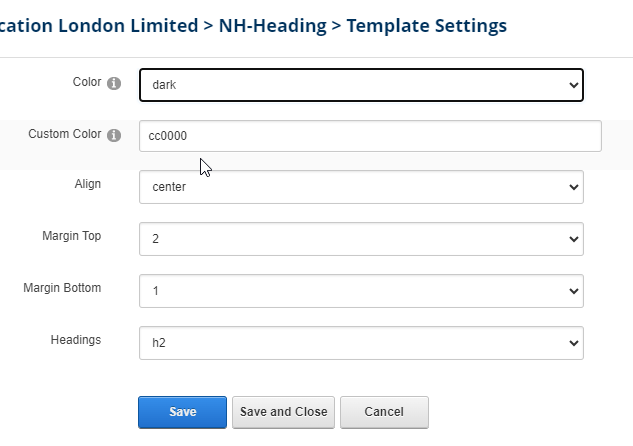Open the Headings dropdown showing h2
The width and height of the screenshot is (633, 446).
[x=361, y=343]
